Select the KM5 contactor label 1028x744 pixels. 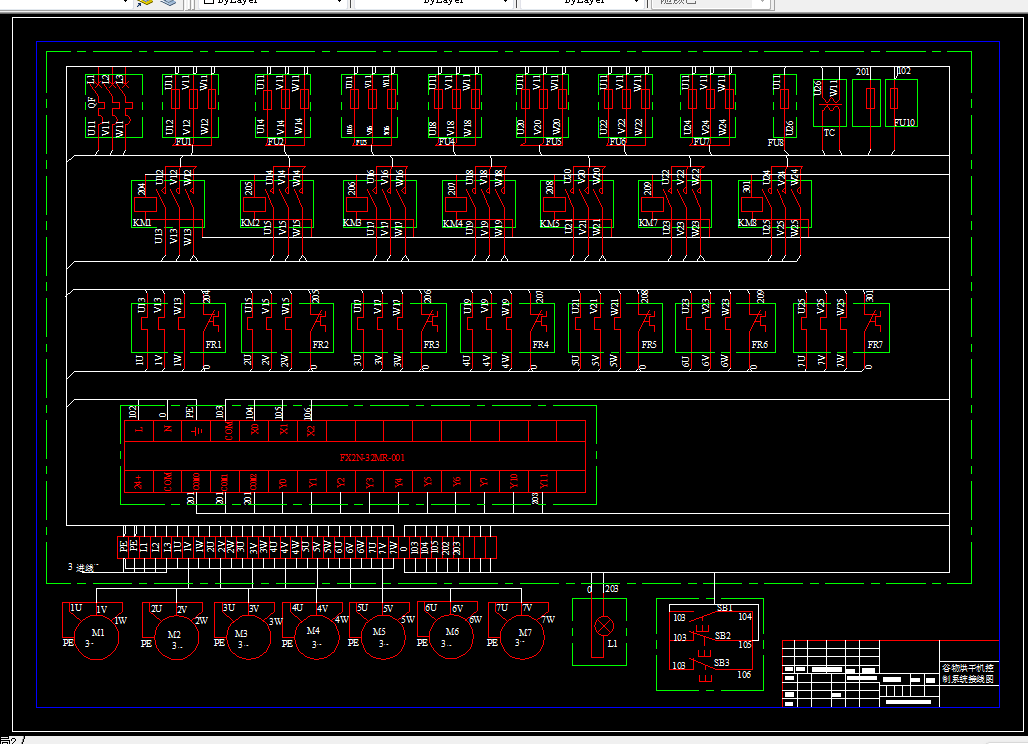point(550,224)
